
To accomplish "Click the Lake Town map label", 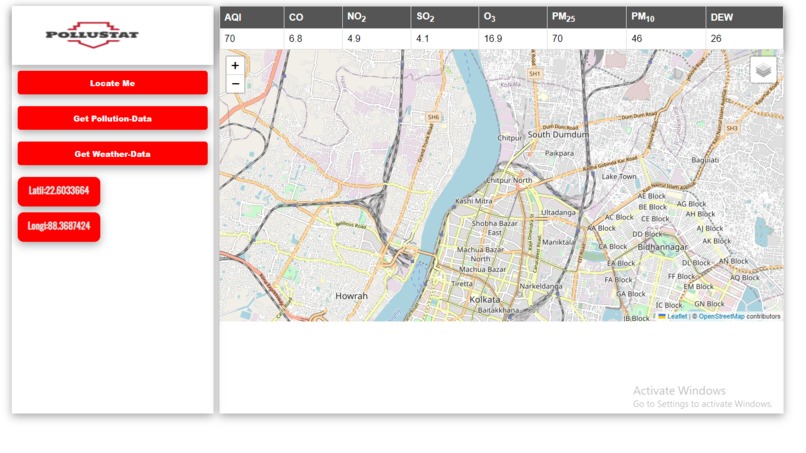I will tap(619, 176).
